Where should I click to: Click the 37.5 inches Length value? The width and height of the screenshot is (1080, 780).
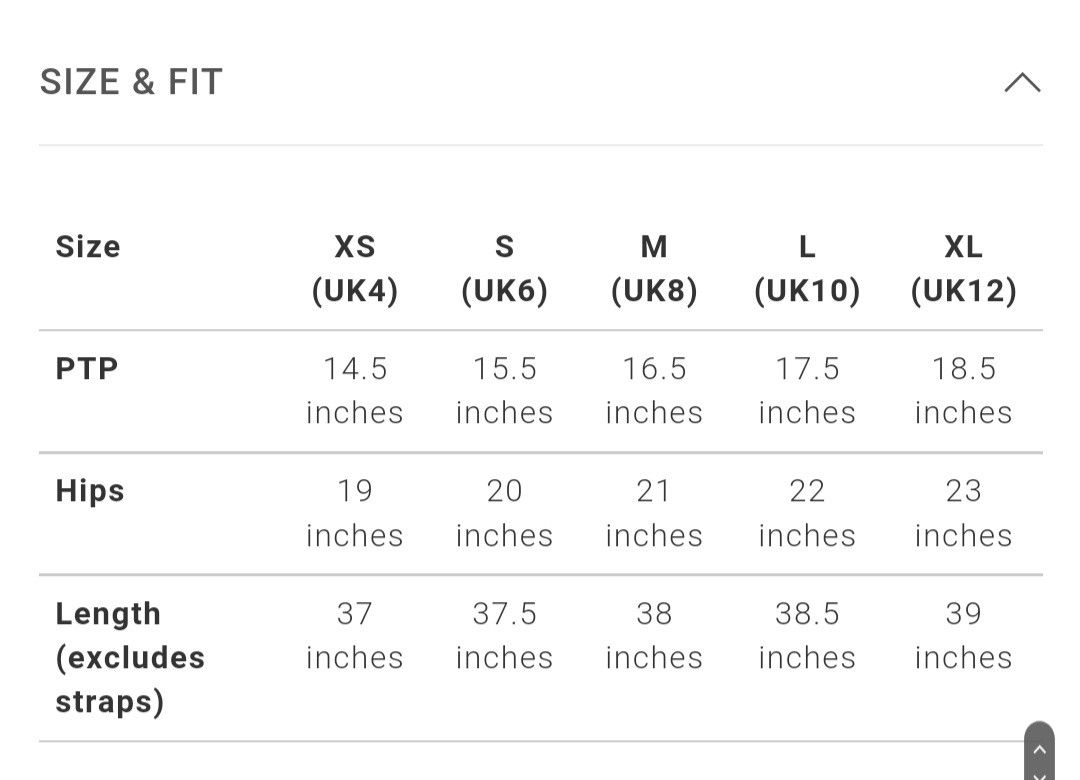(x=505, y=635)
